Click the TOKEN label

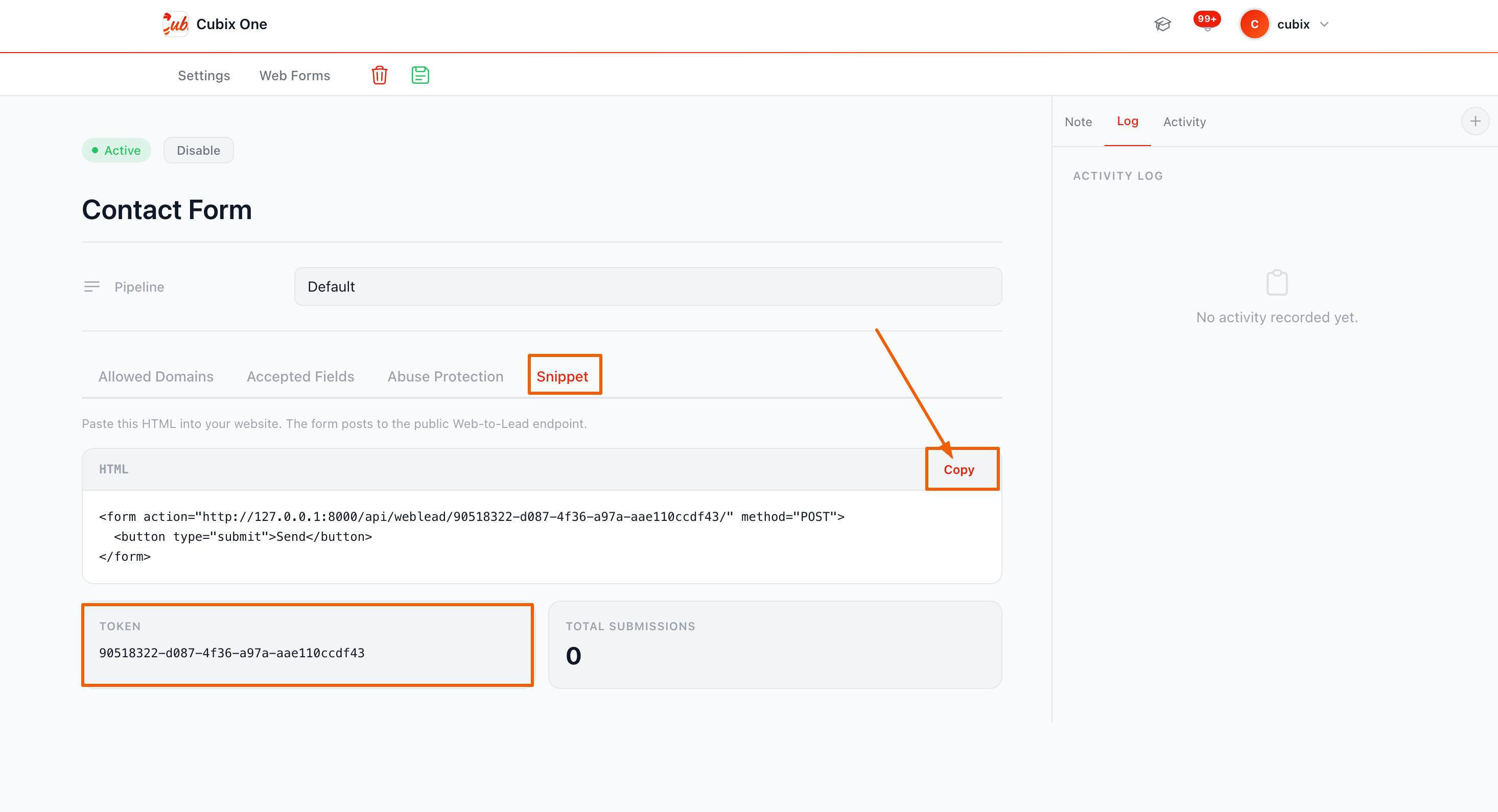tap(120, 627)
